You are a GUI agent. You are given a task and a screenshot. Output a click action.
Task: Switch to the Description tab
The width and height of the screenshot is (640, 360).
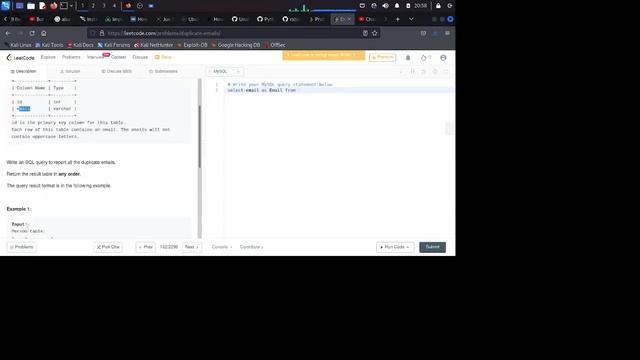(23, 71)
